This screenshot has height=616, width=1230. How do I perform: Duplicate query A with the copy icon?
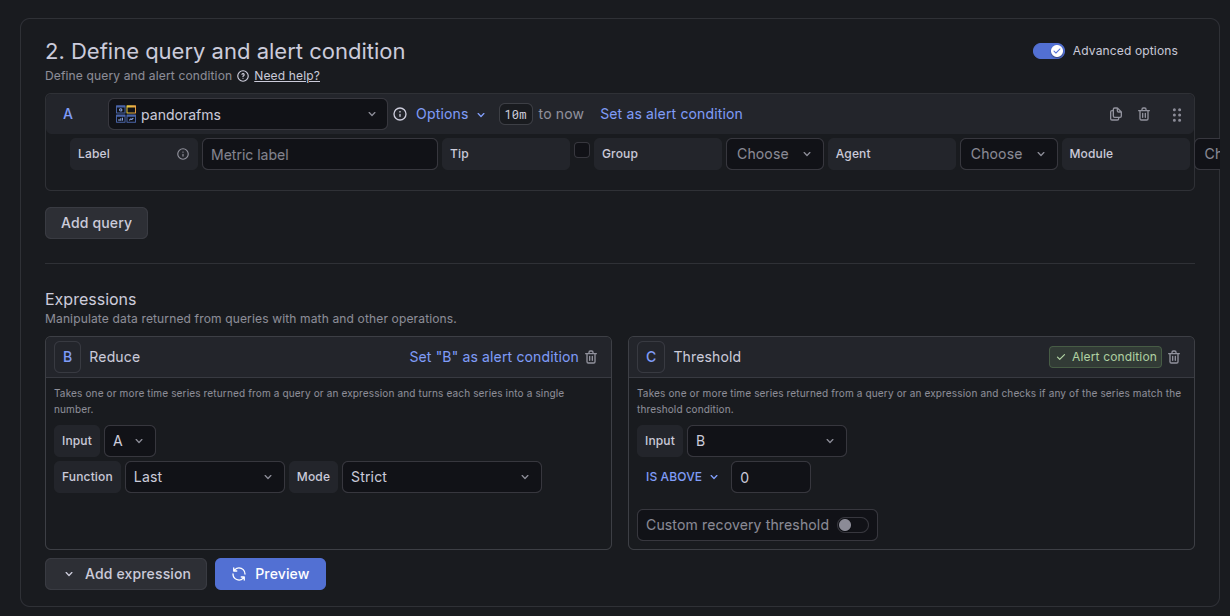(1116, 114)
